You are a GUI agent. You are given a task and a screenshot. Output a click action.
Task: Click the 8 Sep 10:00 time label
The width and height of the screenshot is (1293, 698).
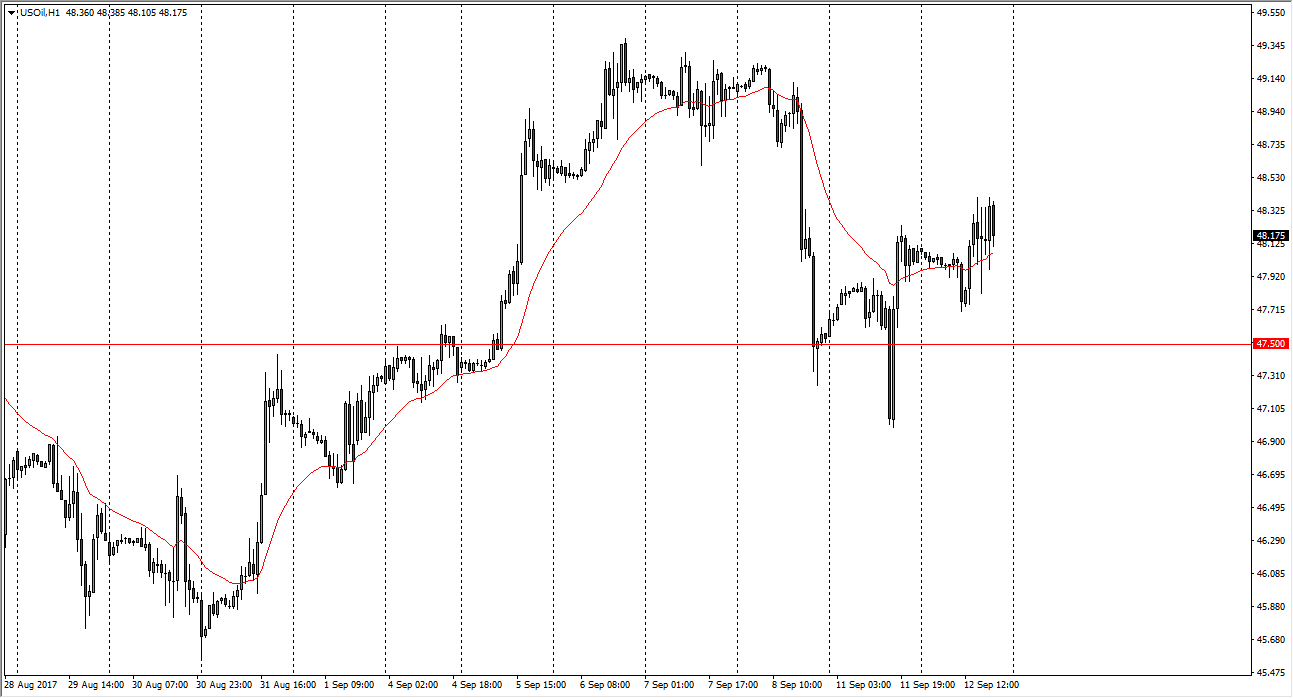point(798,685)
